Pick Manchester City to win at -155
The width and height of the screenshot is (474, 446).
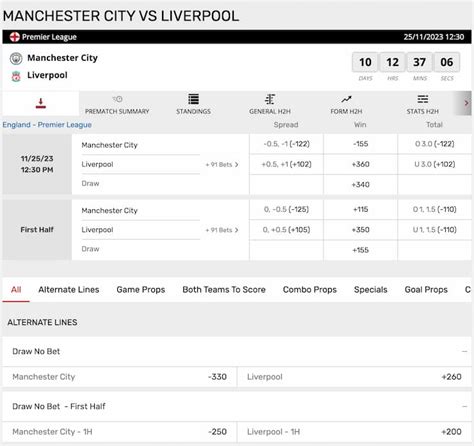click(x=360, y=144)
